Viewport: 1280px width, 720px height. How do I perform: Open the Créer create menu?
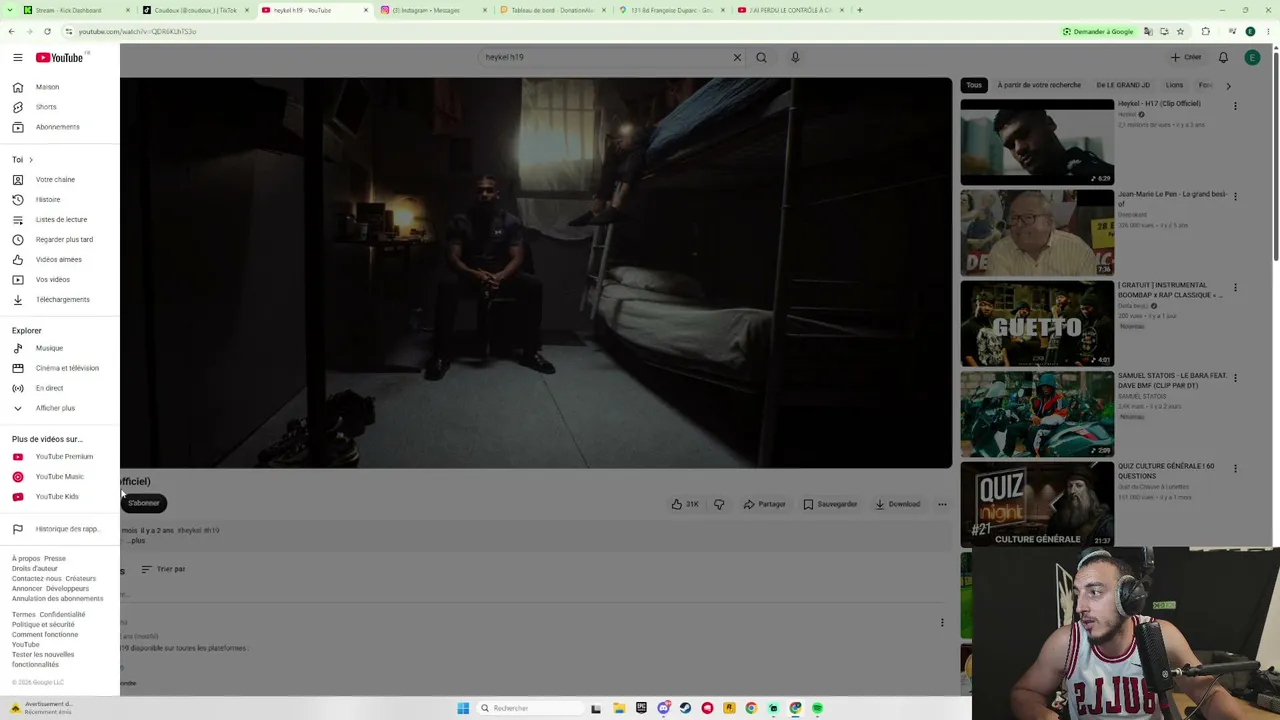(1186, 57)
